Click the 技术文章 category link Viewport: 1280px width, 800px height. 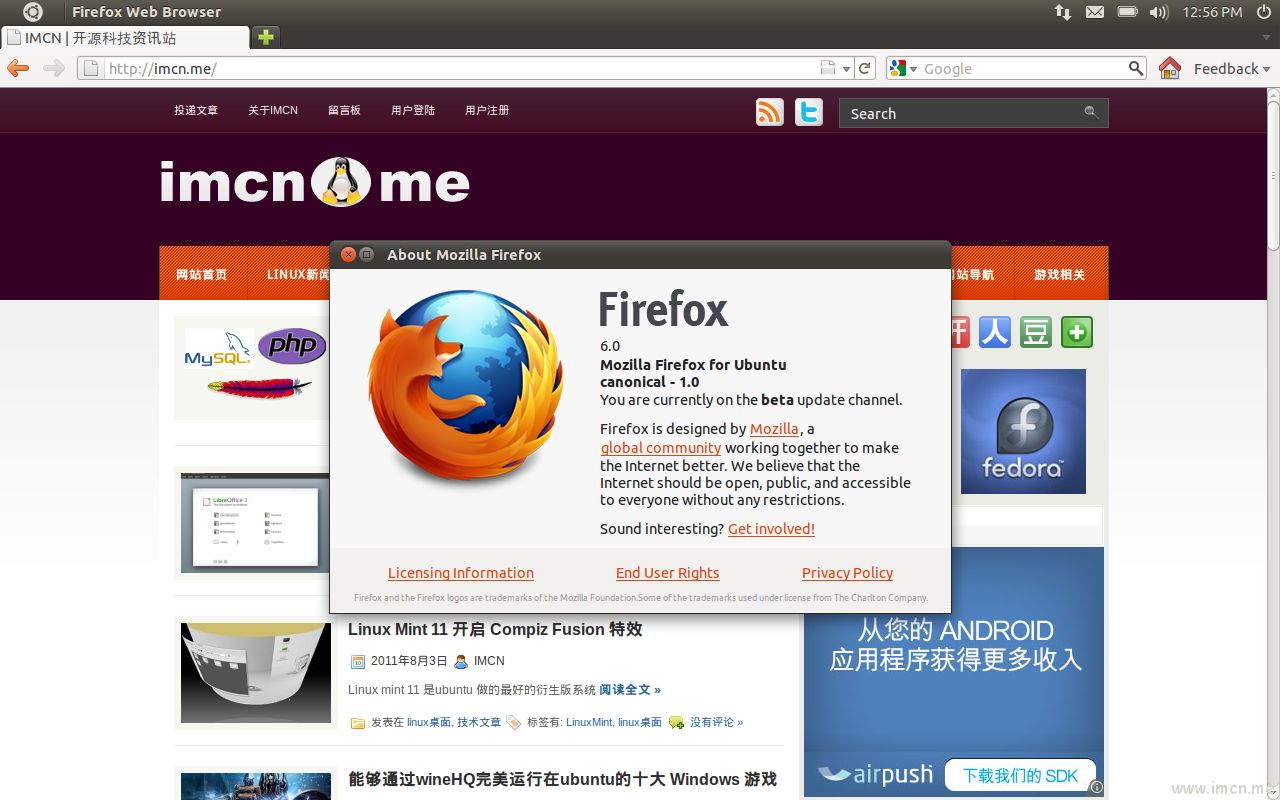coord(479,722)
